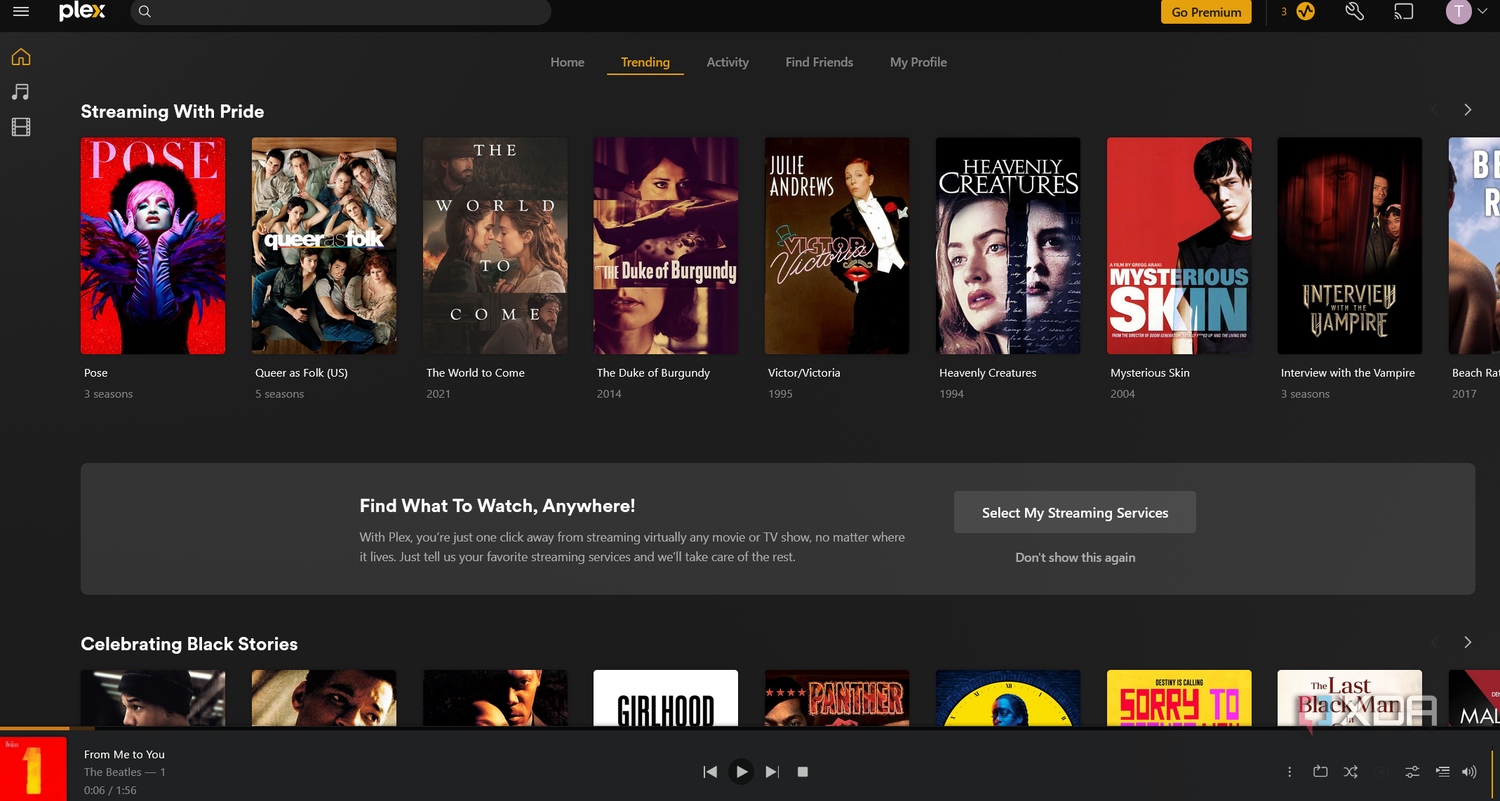Click Select My Streaming Services

click(1074, 511)
